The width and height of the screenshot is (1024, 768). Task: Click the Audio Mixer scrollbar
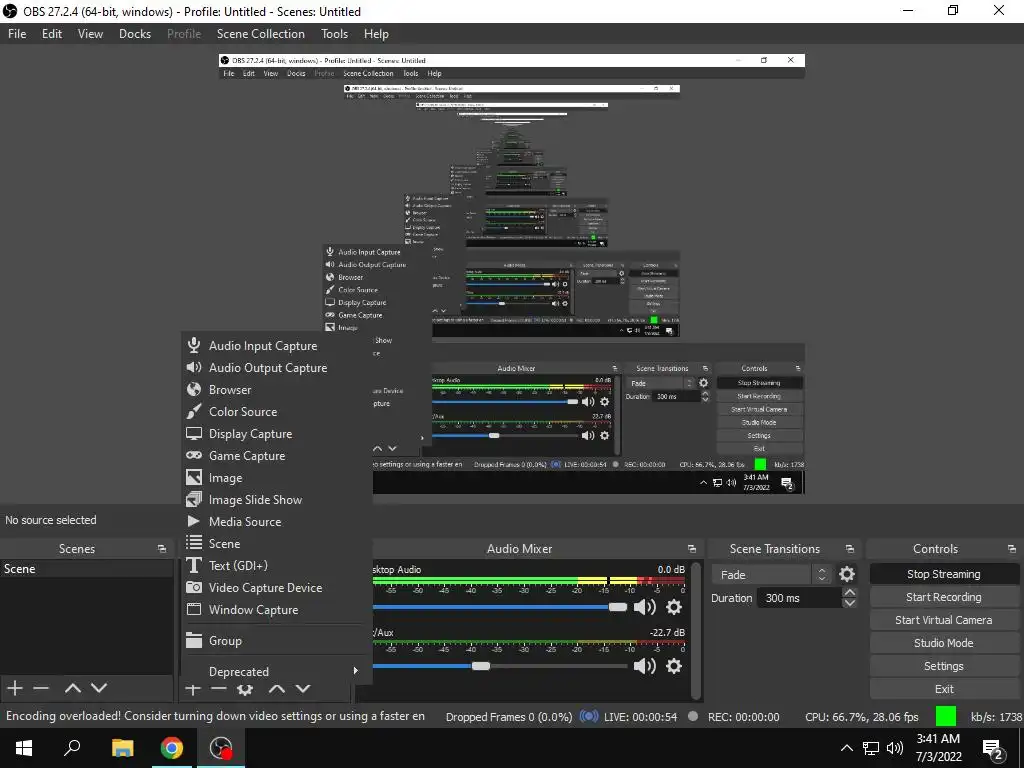696,630
